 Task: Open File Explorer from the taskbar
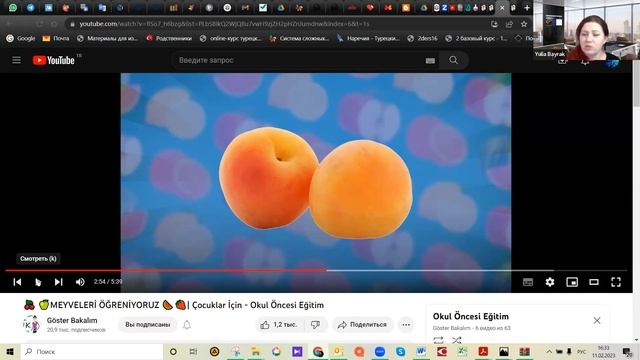(256, 351)
